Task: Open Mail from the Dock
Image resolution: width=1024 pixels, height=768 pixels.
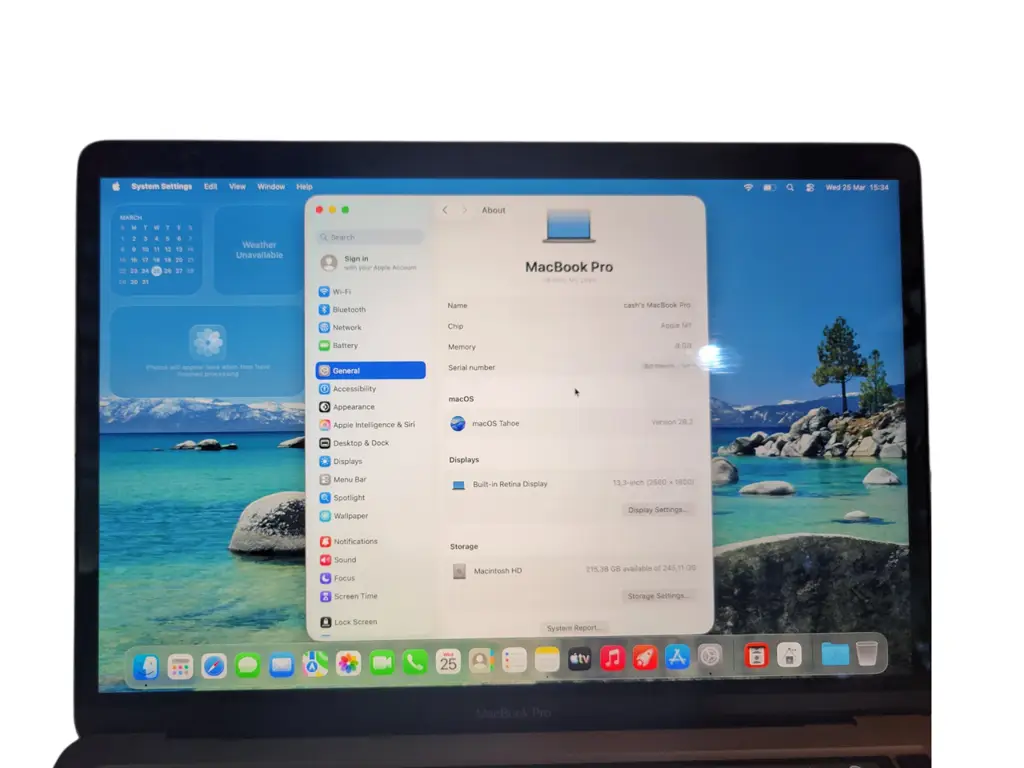Action: click(x=281, y=665)
